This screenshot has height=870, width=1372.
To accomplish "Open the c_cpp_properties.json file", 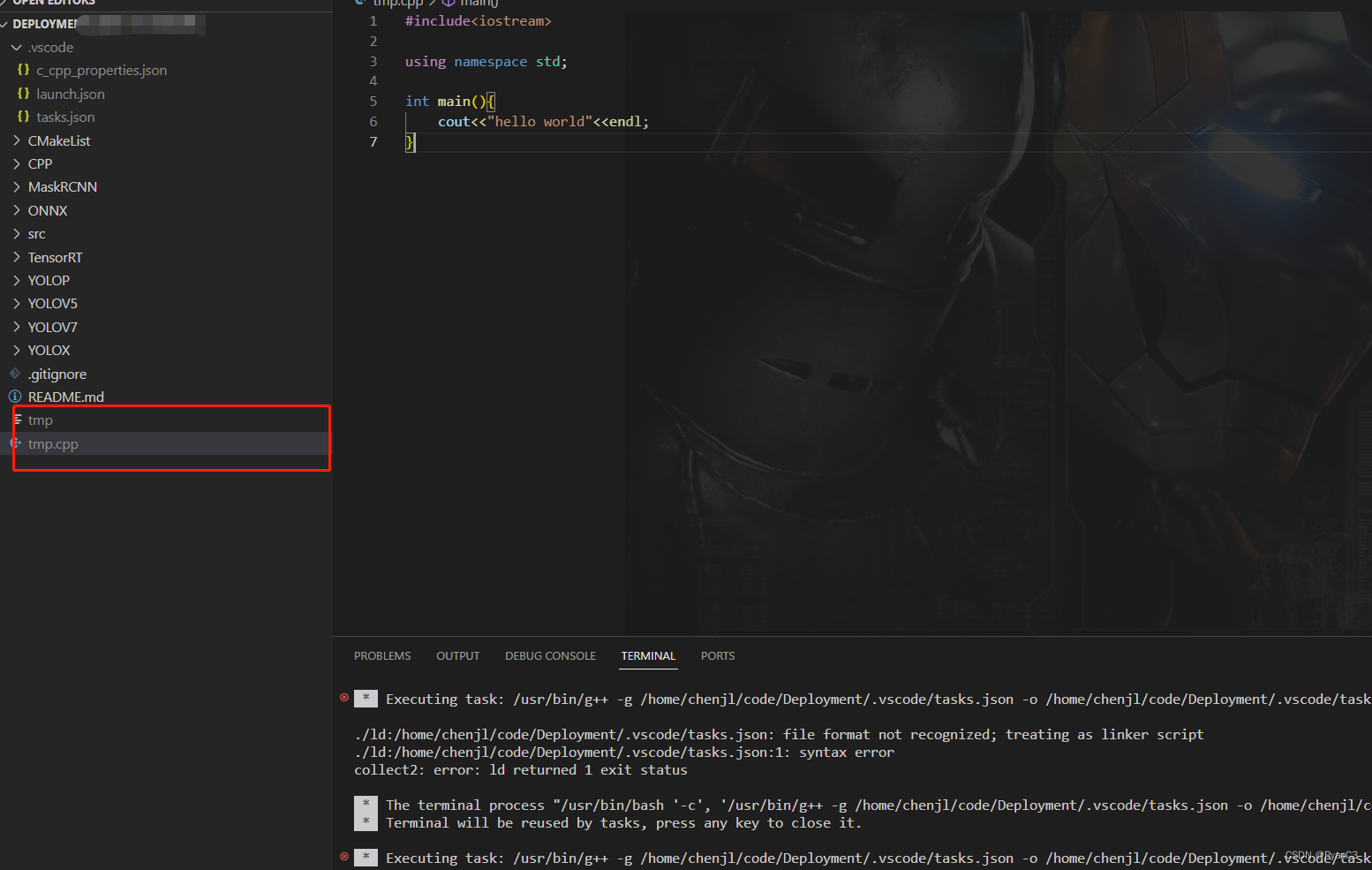I will [102, 71].
